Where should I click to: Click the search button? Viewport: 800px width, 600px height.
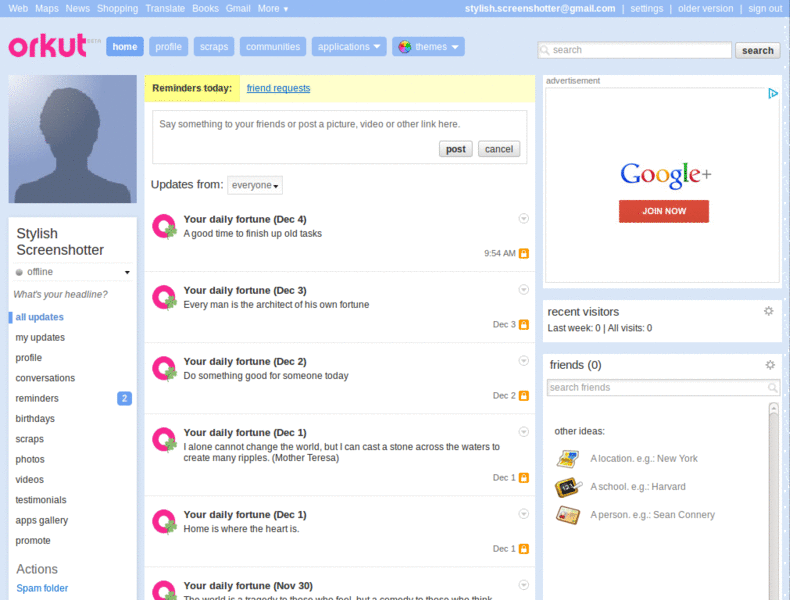(x=757, y=51)
